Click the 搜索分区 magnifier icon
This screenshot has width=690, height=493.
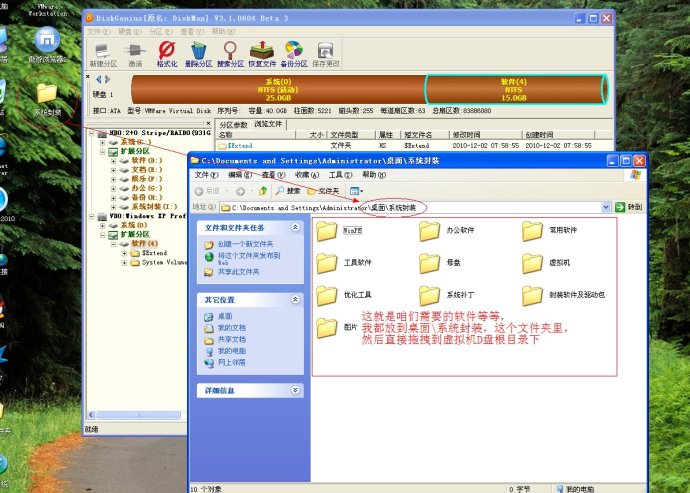click(x=230, y=54)
